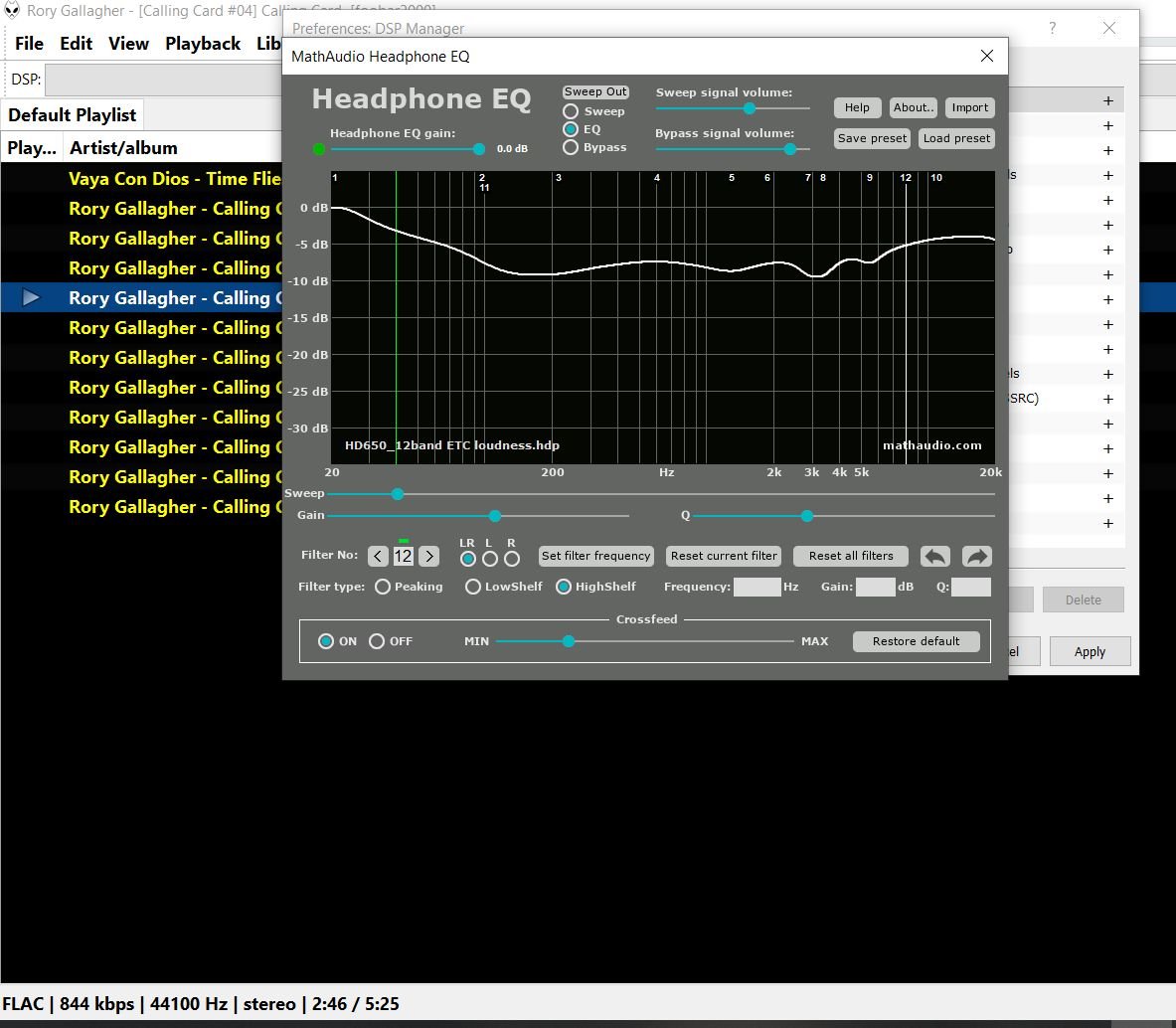Open the Edit menu in foobar2000
1176x1028 pixels.
pyautogui.click(x=76, y=44)
